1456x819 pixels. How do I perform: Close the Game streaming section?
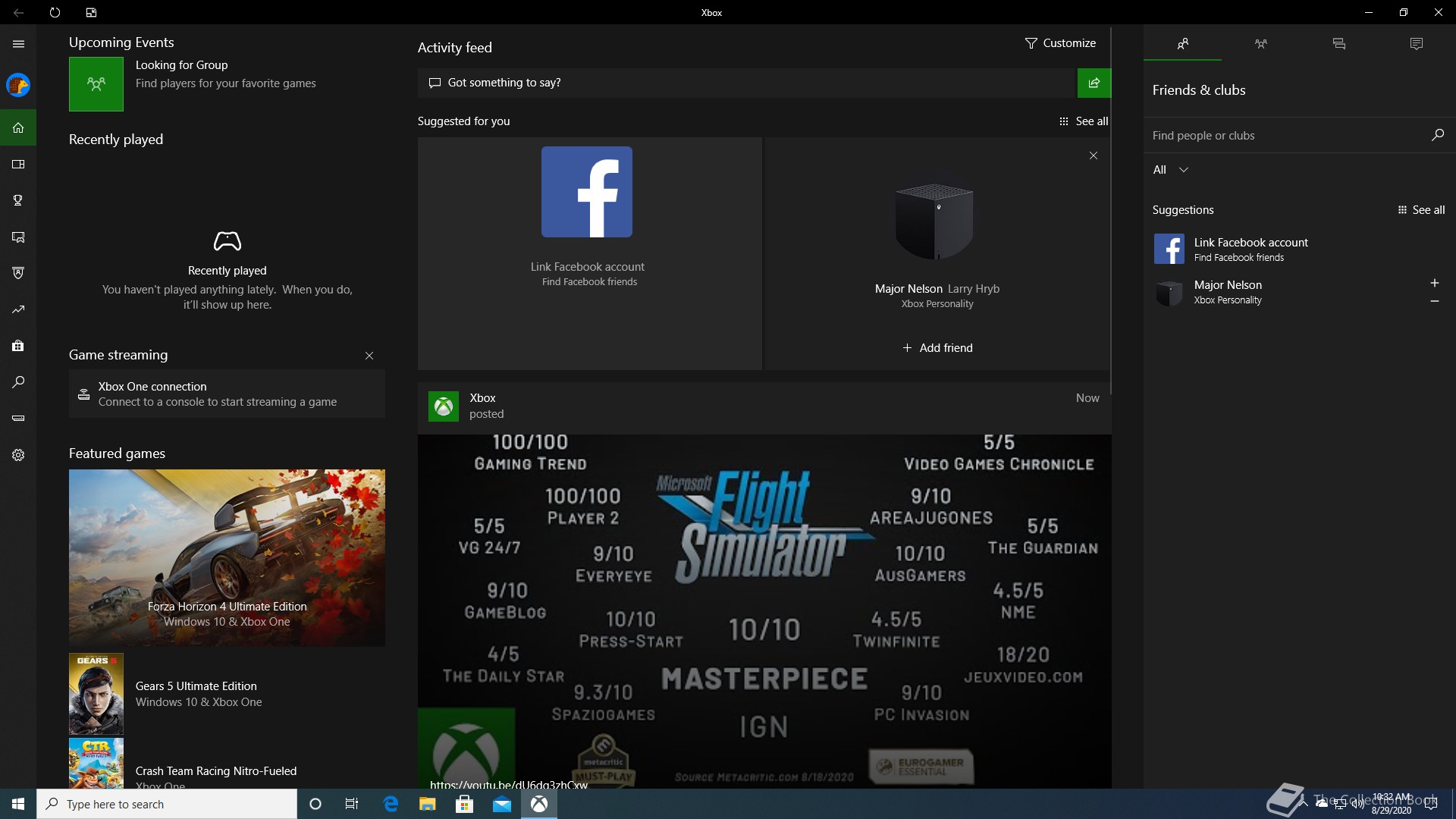(369, 356)
